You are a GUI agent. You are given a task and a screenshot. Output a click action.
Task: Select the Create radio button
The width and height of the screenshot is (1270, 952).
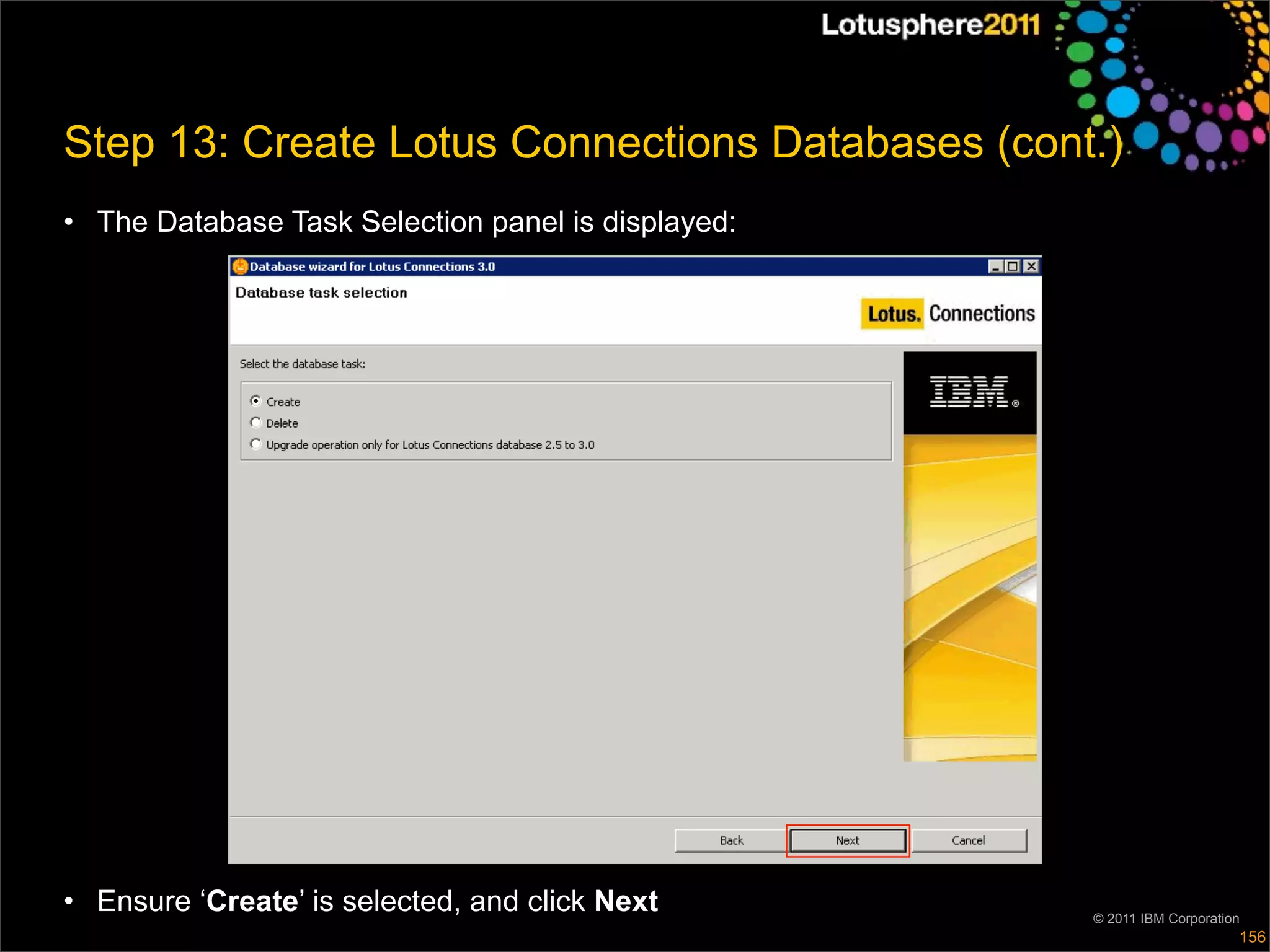point(255,401)
